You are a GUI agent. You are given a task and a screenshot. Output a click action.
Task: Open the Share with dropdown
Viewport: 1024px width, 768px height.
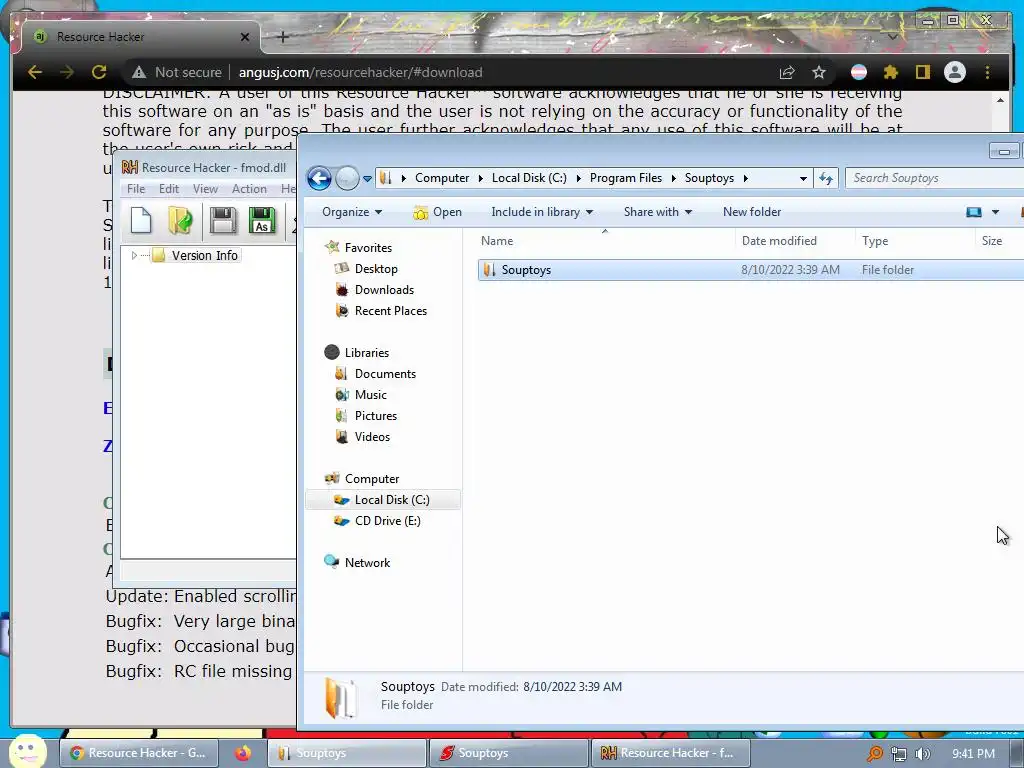click(658, 212)
